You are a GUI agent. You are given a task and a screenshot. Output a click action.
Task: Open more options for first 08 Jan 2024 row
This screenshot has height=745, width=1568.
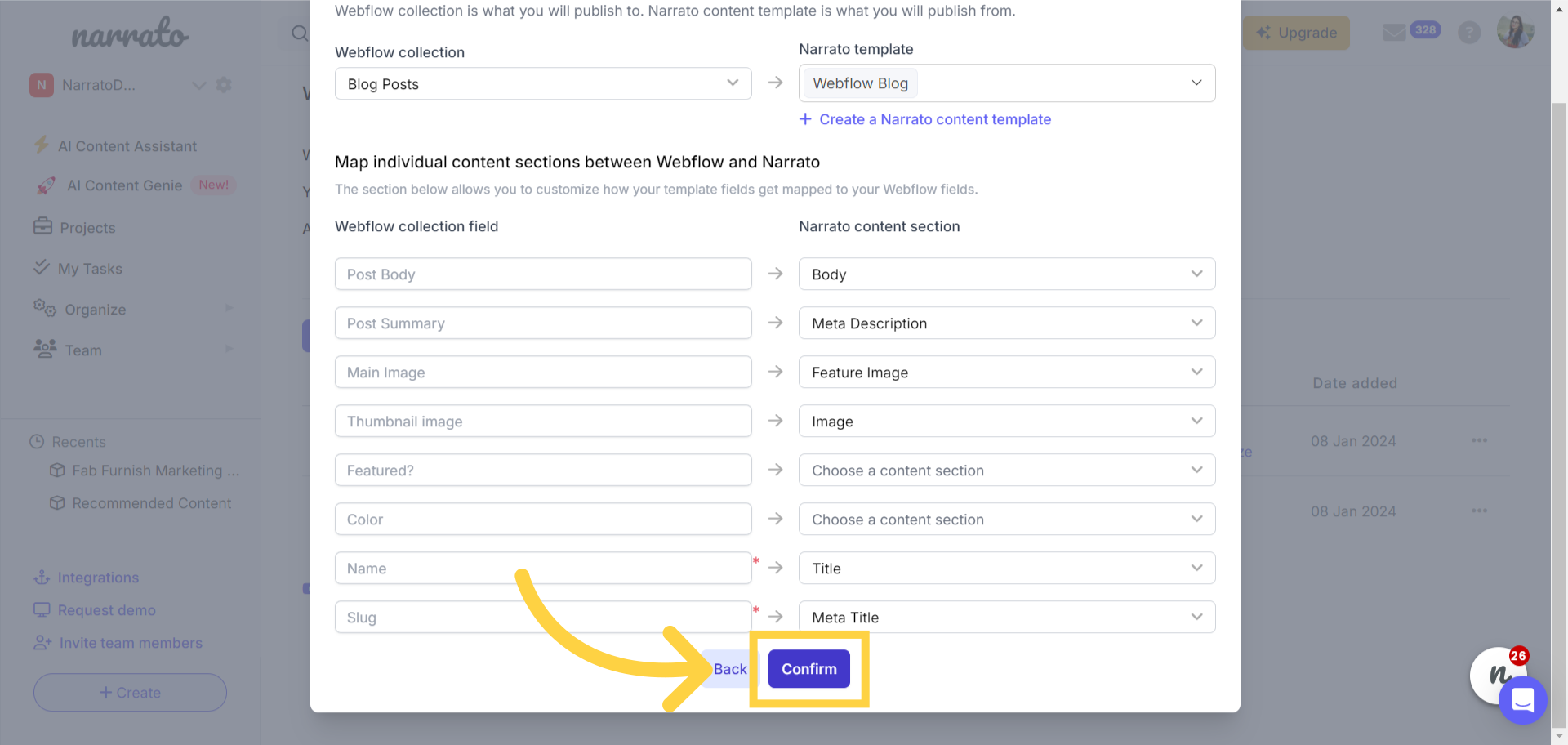[x=1479, y=441]
